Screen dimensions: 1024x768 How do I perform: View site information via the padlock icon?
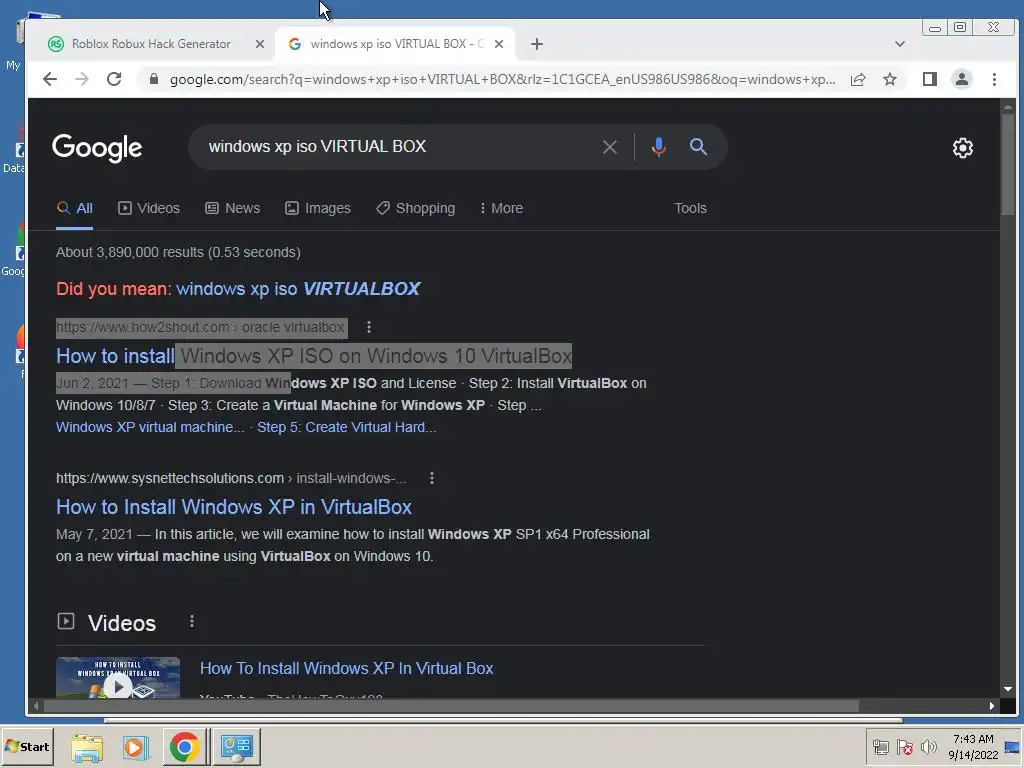pos(153,79)
